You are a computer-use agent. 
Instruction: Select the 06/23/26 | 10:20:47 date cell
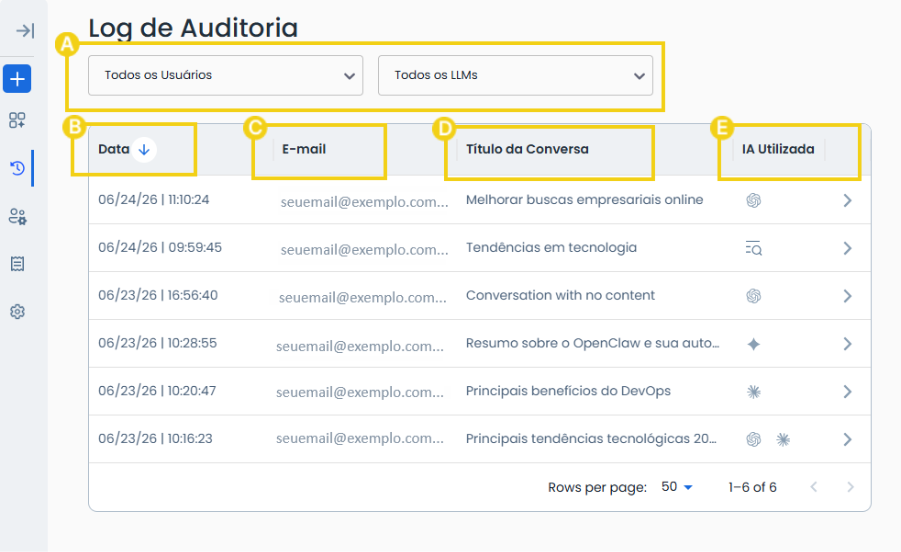tap(157, 391)
